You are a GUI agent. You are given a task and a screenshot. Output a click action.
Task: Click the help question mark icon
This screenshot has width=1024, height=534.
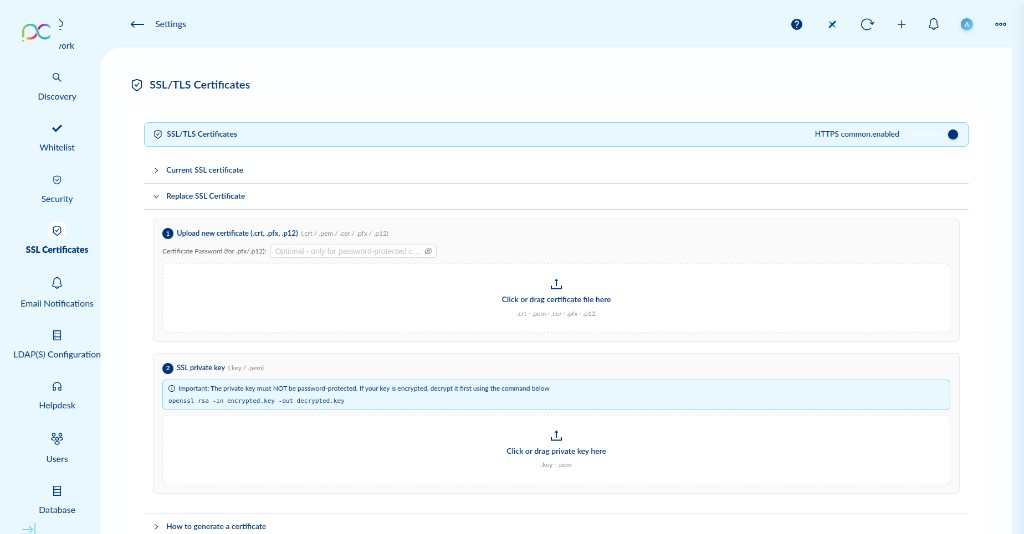click(x=797, y=24)
